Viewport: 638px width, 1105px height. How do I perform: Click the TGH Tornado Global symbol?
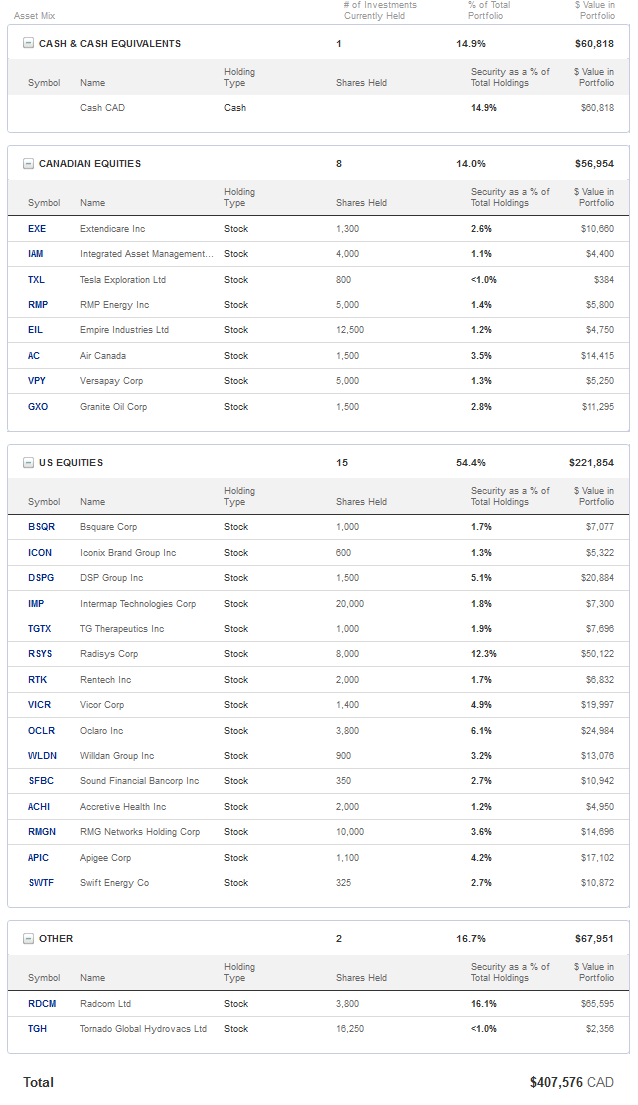coord(38,1029)
